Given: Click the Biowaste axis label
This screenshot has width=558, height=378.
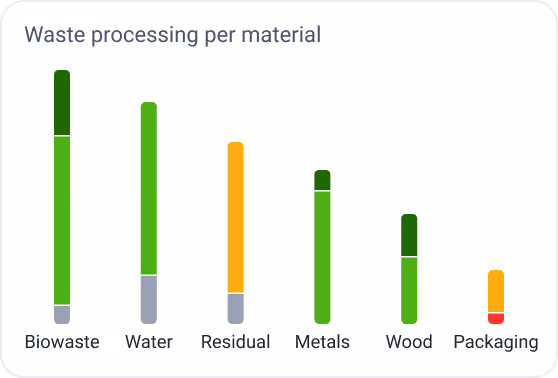Looking at the screenshot, I should [x=62, y=342].
